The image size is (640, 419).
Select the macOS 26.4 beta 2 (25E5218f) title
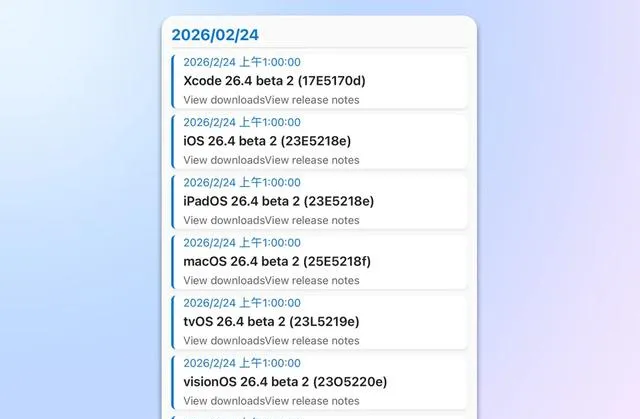point(277,262)
